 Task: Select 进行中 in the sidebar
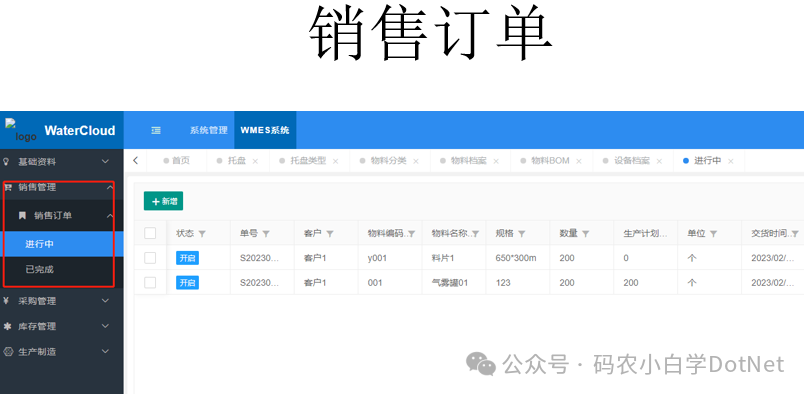coord(62,244)
